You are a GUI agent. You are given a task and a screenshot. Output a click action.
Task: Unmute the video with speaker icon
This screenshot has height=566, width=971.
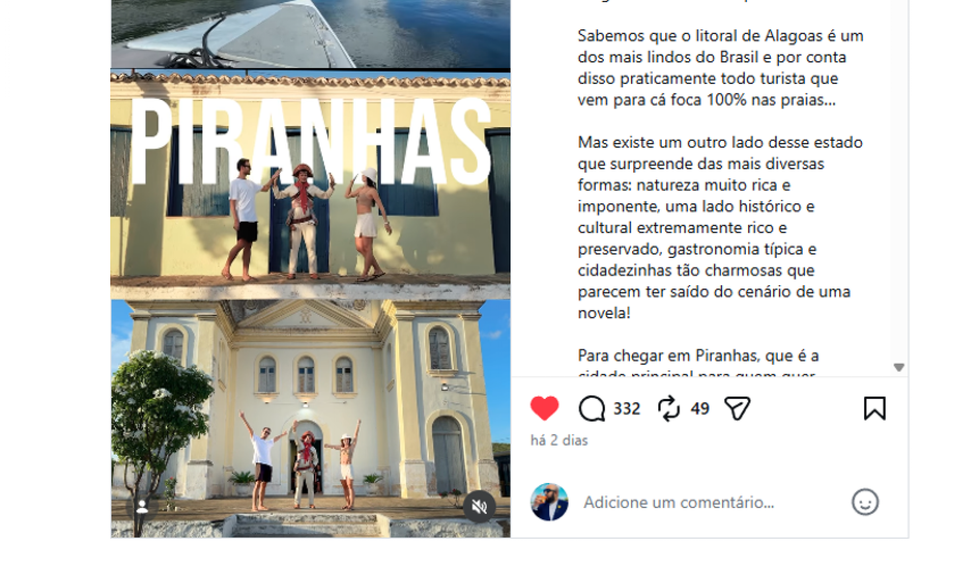click(479, 507)
